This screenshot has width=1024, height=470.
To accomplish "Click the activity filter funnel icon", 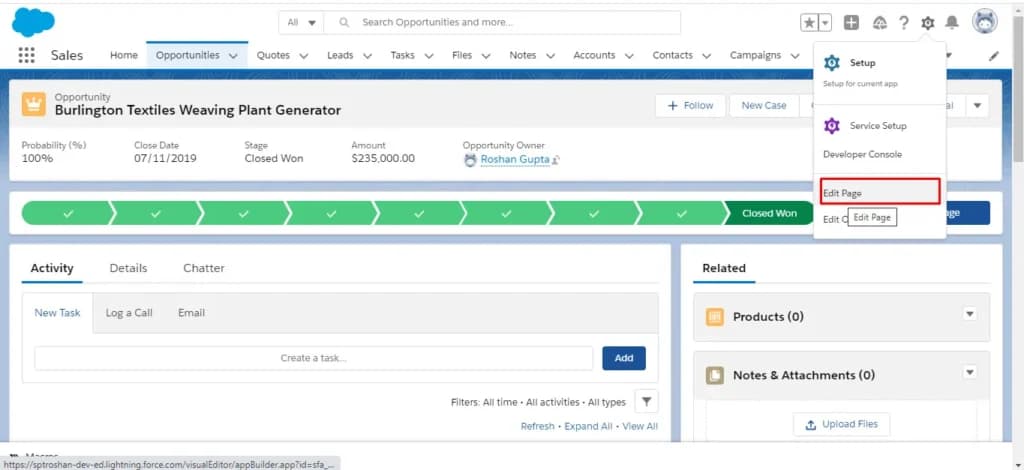I will pos(646,401).
